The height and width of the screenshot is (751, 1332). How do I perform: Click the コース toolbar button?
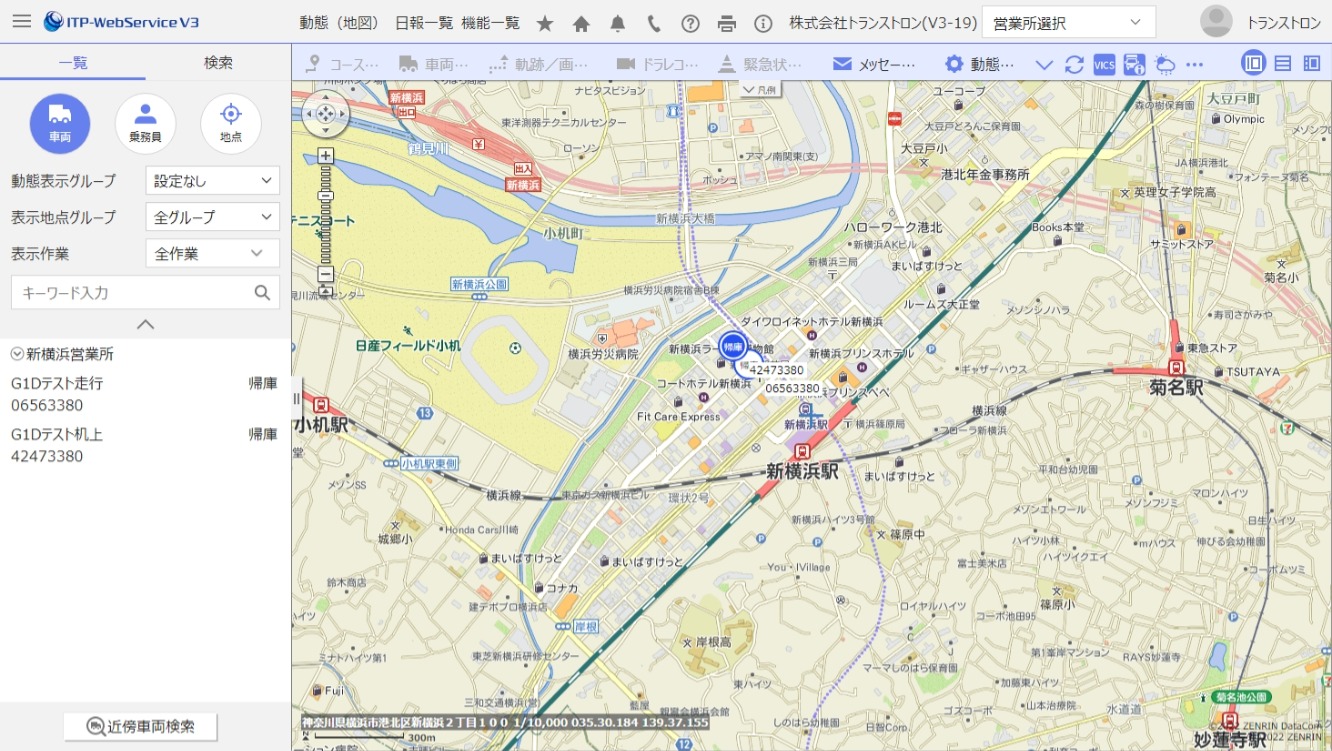coord(342,64)
